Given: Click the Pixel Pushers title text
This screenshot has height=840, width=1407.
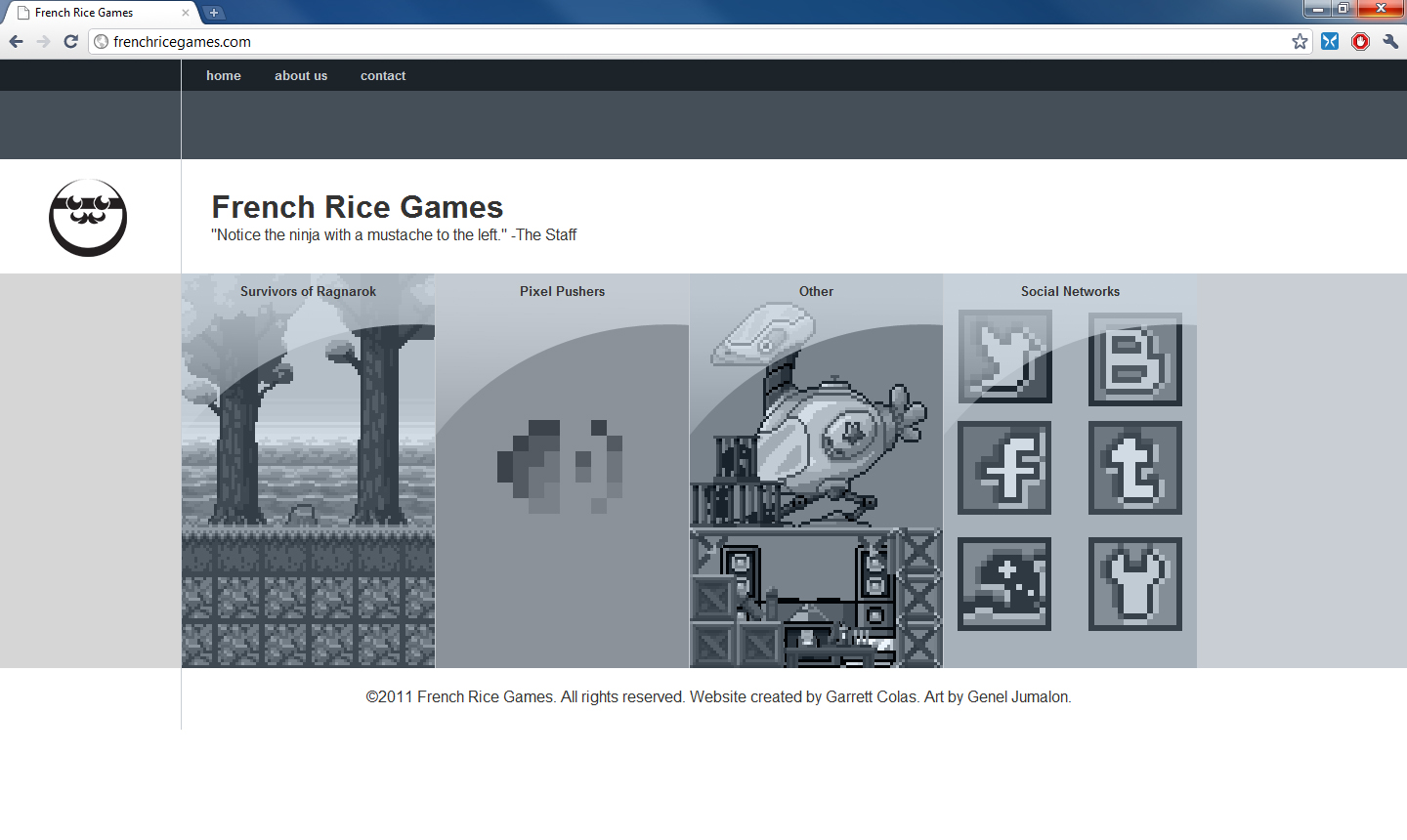Looking at the screenshot, I should pyautogui.click(x=562, y=291).
